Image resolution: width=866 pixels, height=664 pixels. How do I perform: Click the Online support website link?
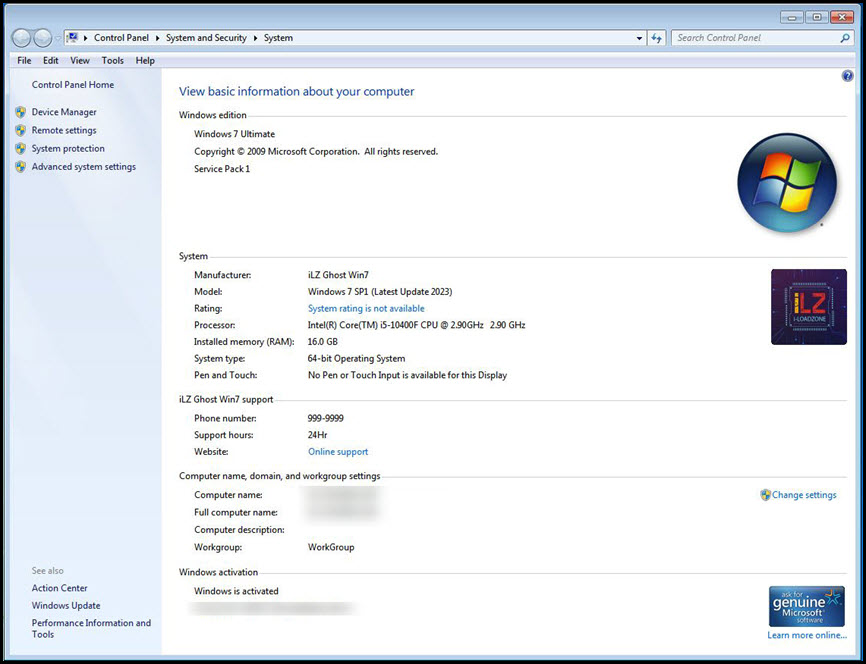click(x=338, y=451)
